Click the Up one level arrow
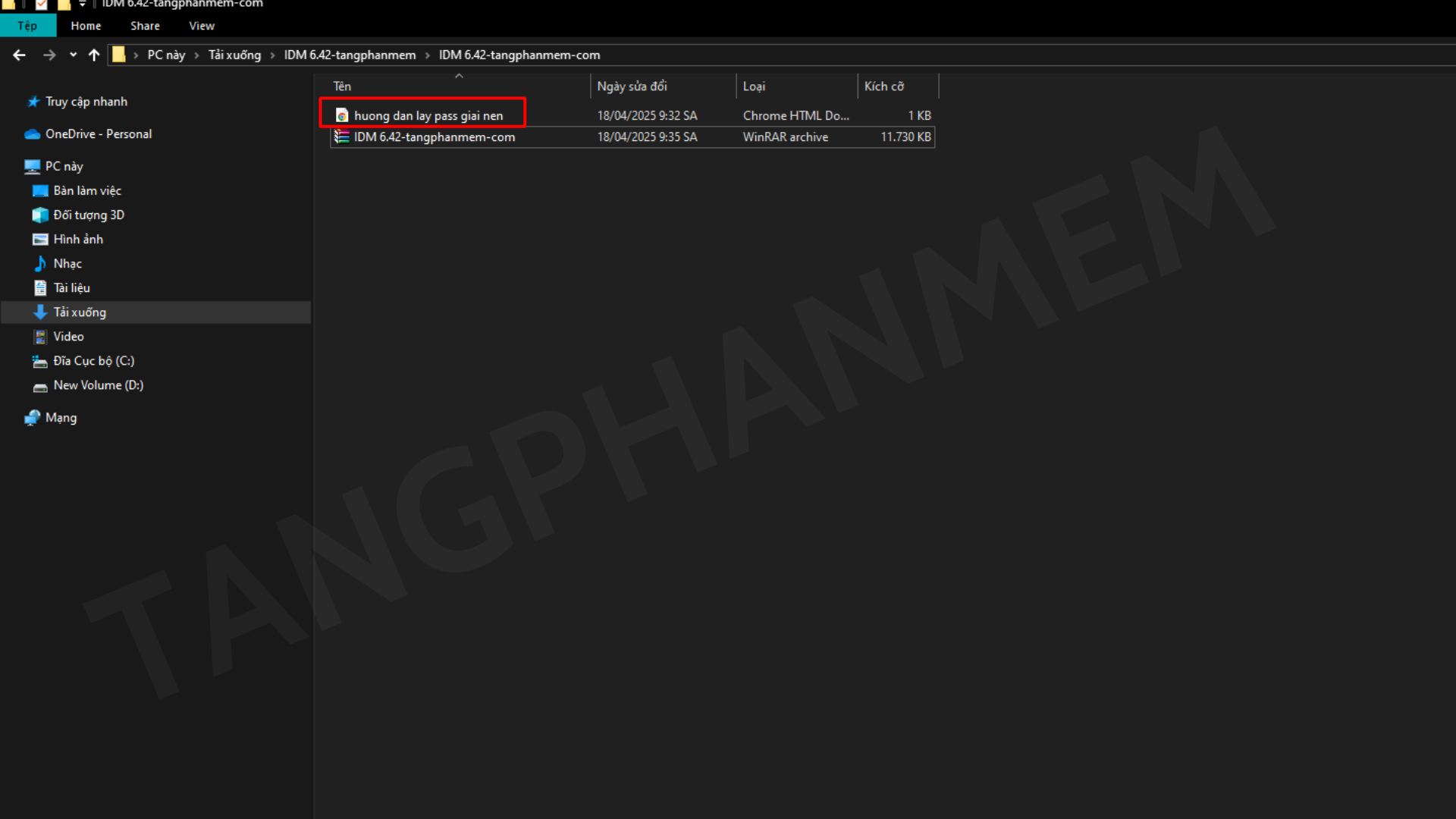 coord(94,55)
